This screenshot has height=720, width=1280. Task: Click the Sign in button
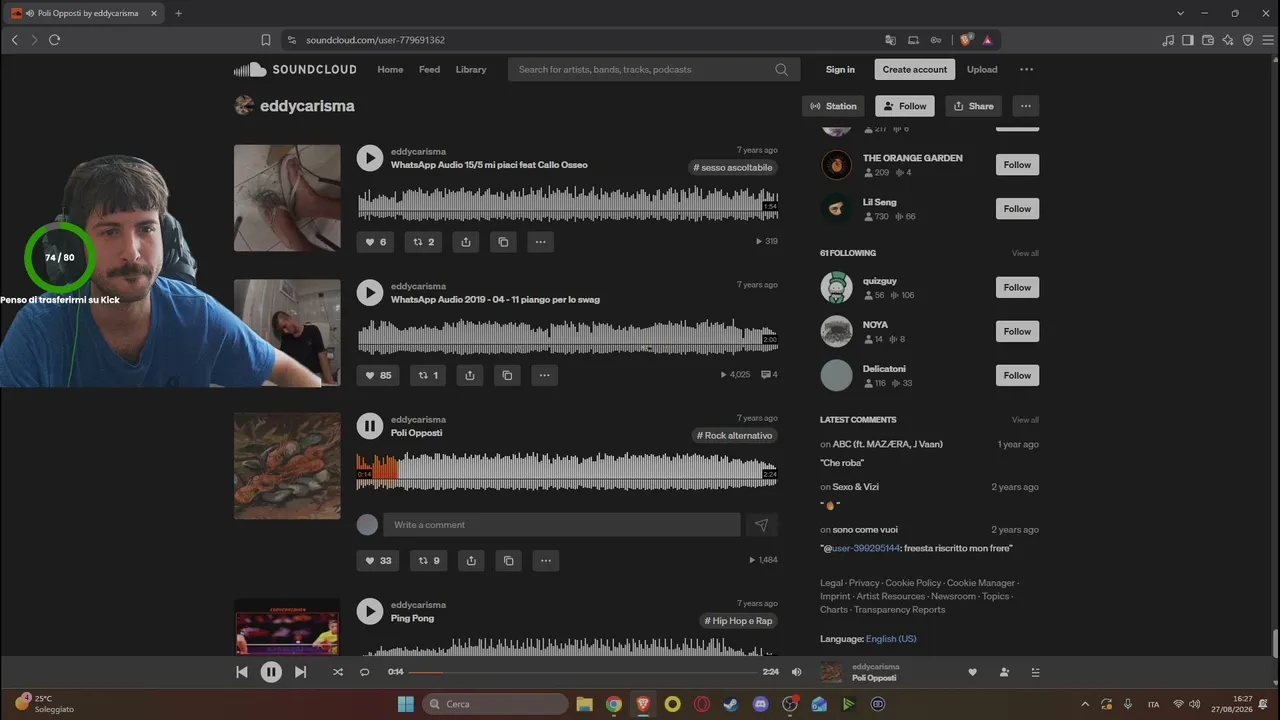pyautogui.click(x=840, y=70)
